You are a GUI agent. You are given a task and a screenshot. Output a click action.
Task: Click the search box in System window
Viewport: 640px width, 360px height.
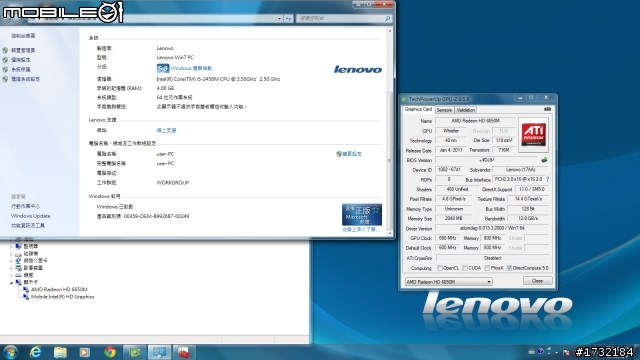(344, 18)
